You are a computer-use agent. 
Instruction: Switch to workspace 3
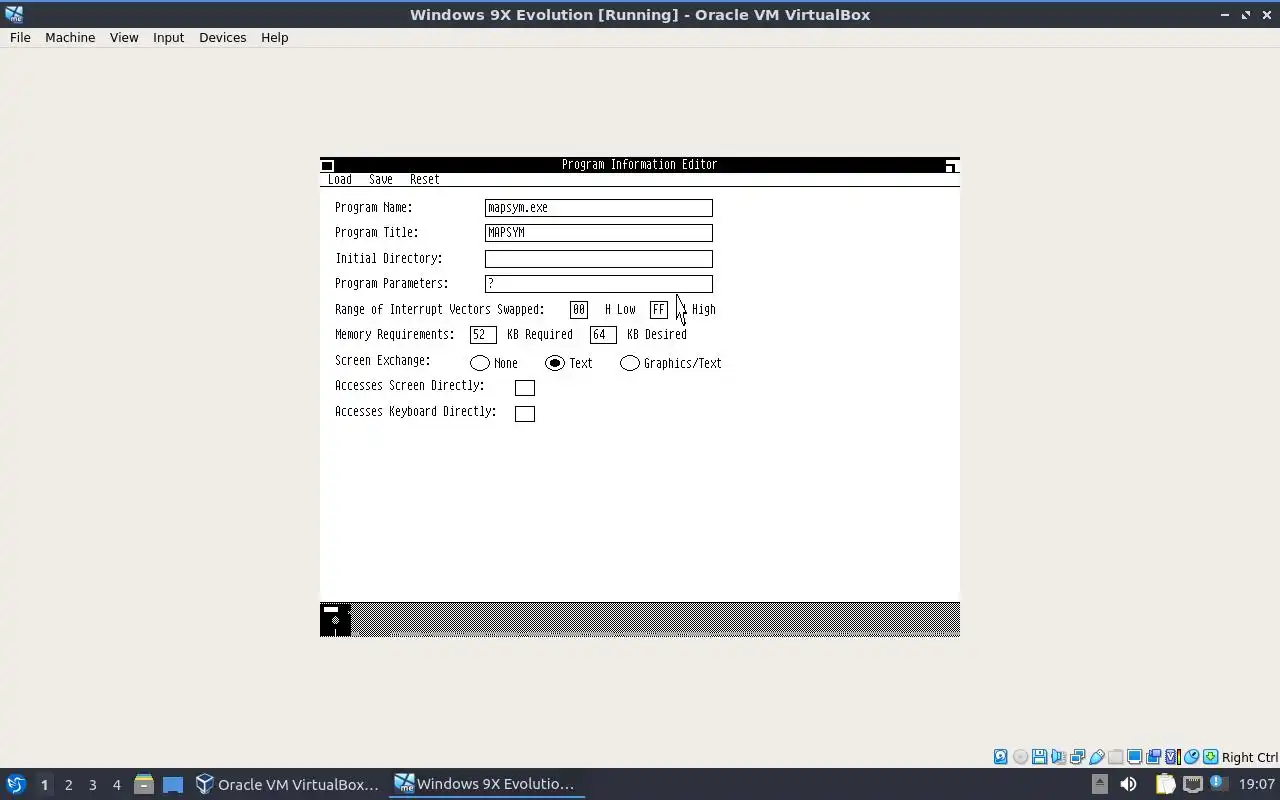[92, 784]
